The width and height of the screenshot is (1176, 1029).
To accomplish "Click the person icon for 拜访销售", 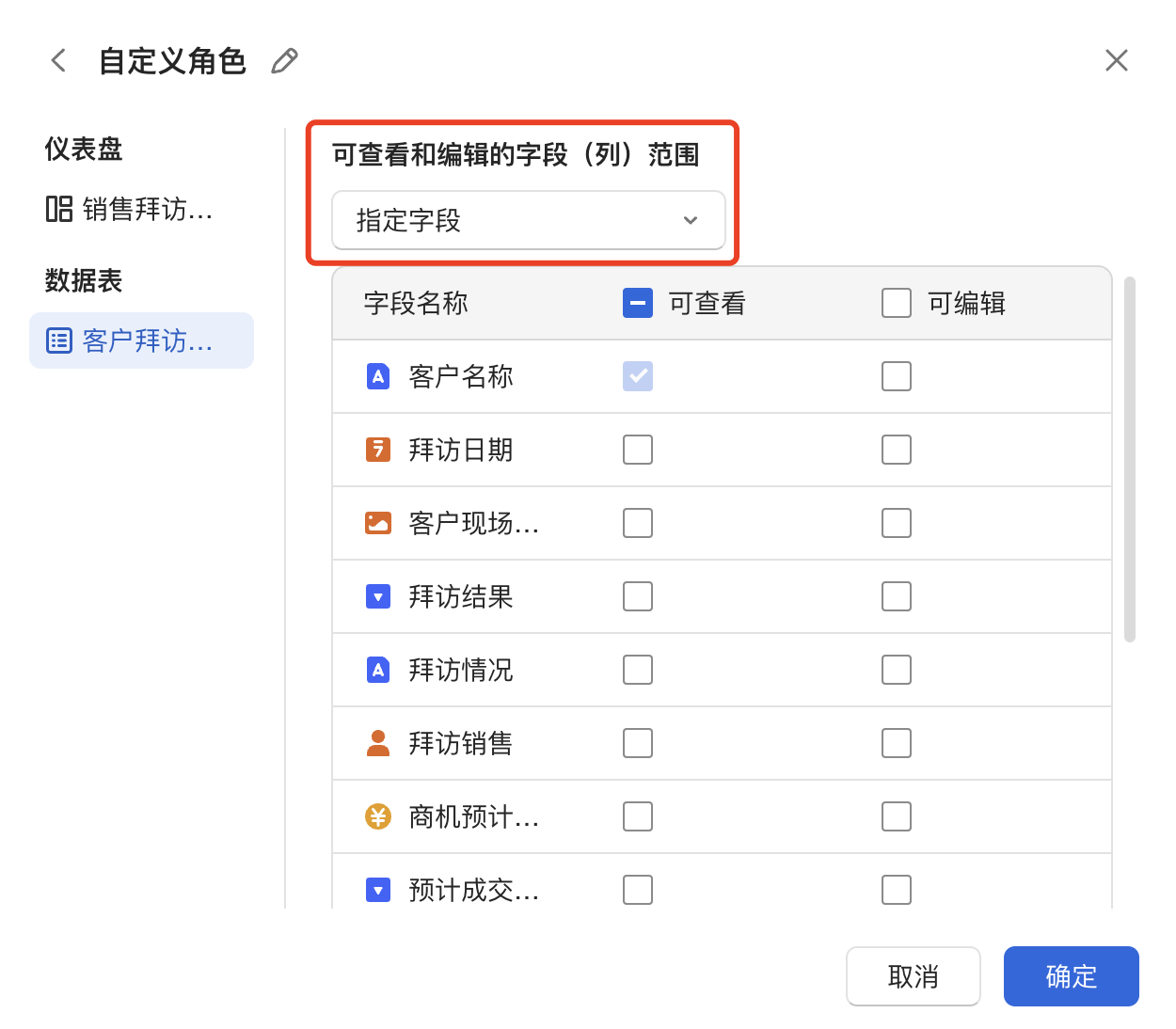I will tap(378, 743).
